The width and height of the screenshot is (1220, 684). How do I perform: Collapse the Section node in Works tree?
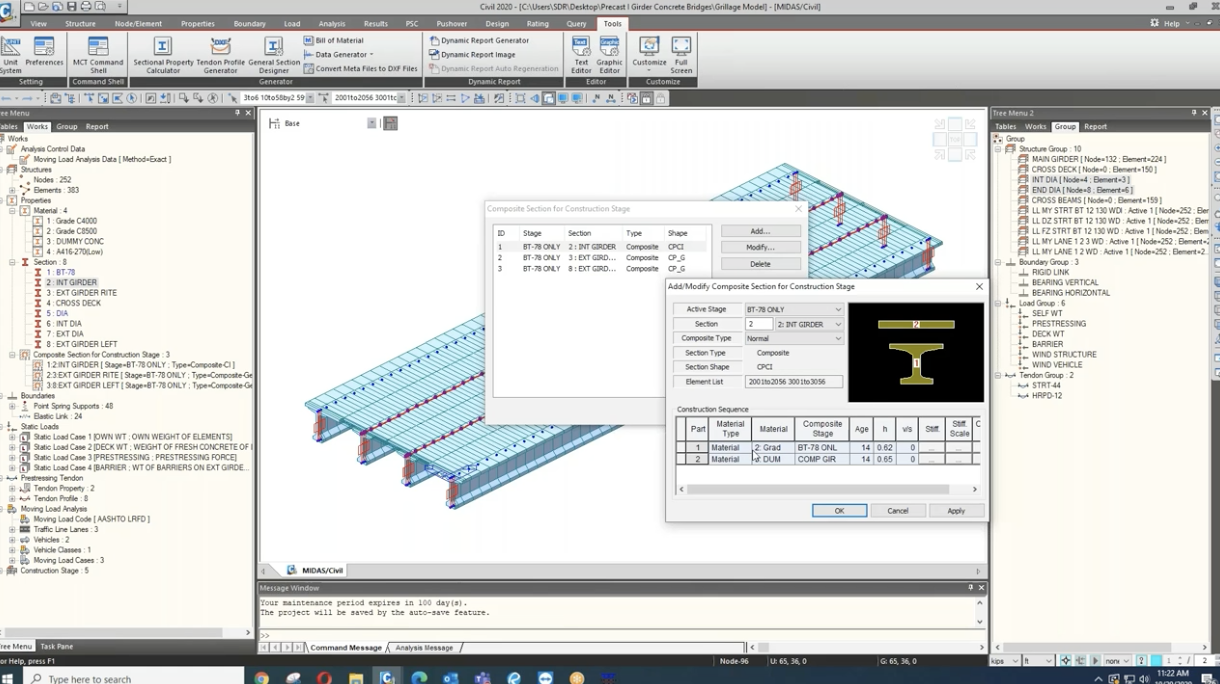(x=13, y=262)
